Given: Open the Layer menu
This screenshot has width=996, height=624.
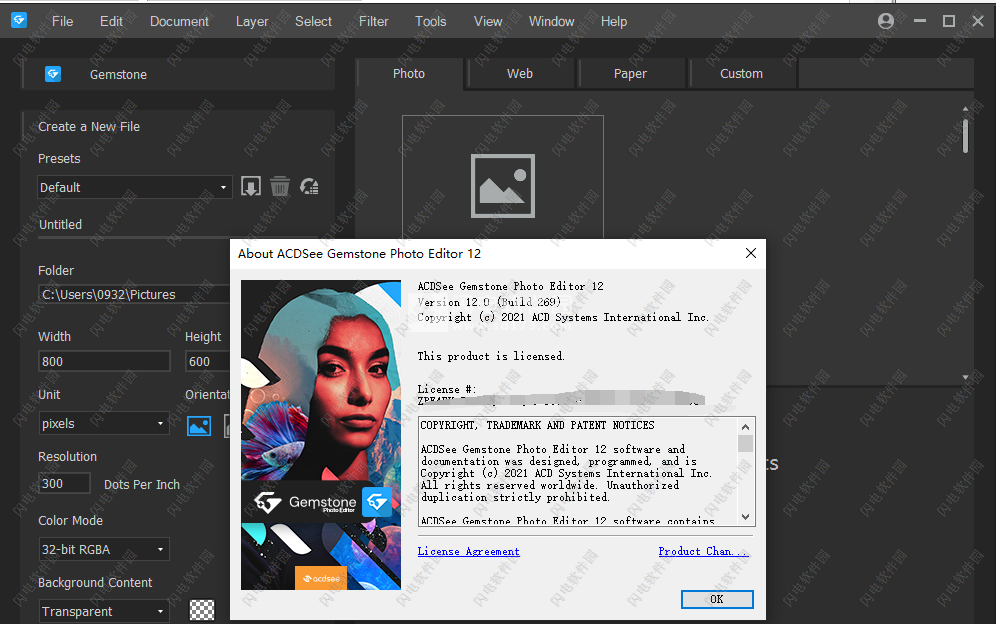Looking at the screenshot, I should pos(252,22).
